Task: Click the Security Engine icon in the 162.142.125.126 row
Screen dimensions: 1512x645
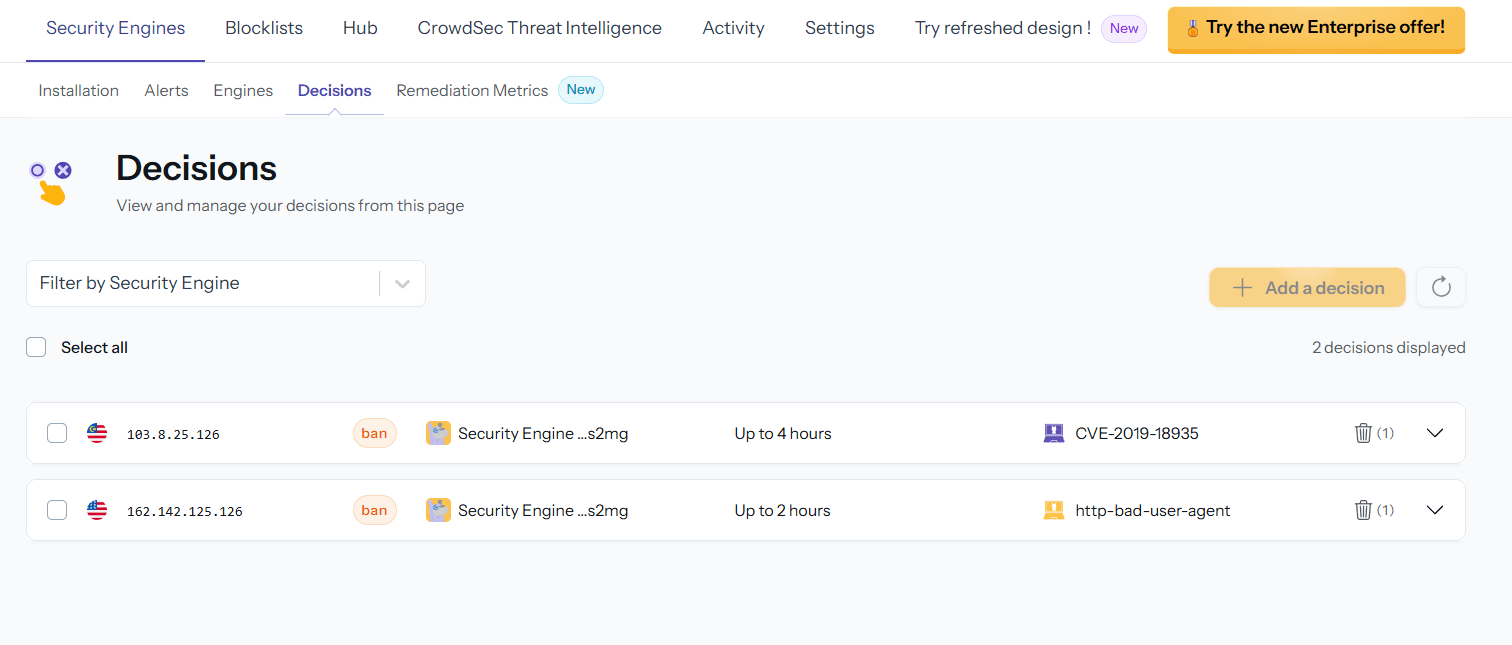Action: click(x=438, y=510)
